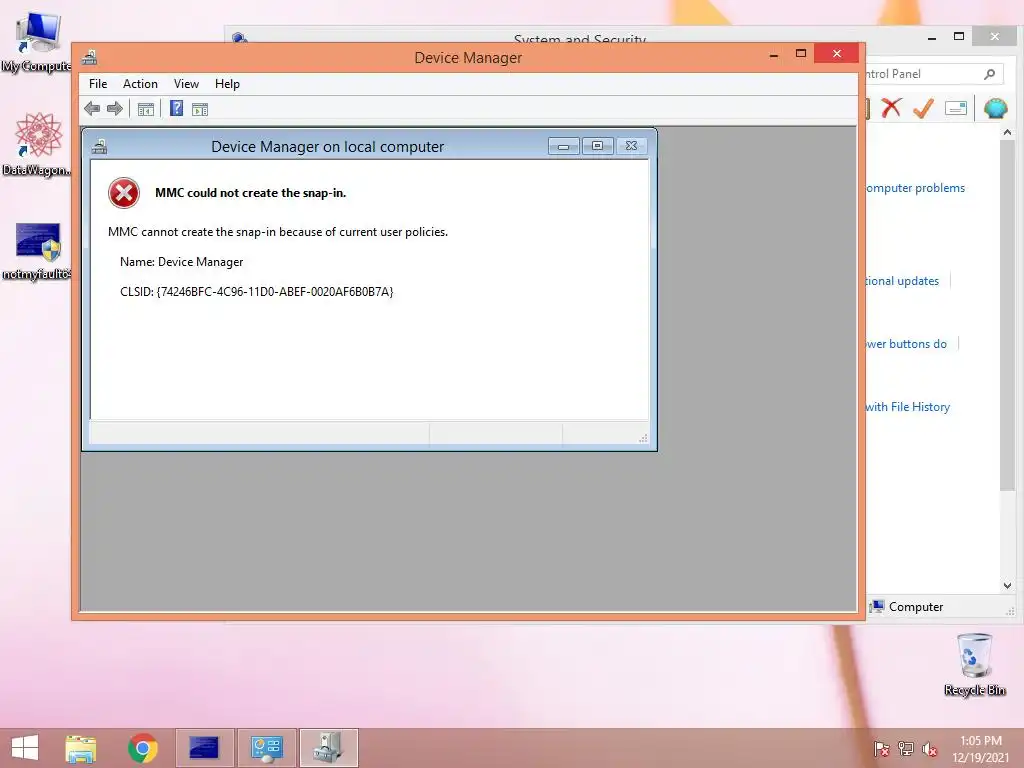Close the outer Device Manager window
Viewport: 1024px width, 768px height.
pyautogui.click(x=837, y=54)
